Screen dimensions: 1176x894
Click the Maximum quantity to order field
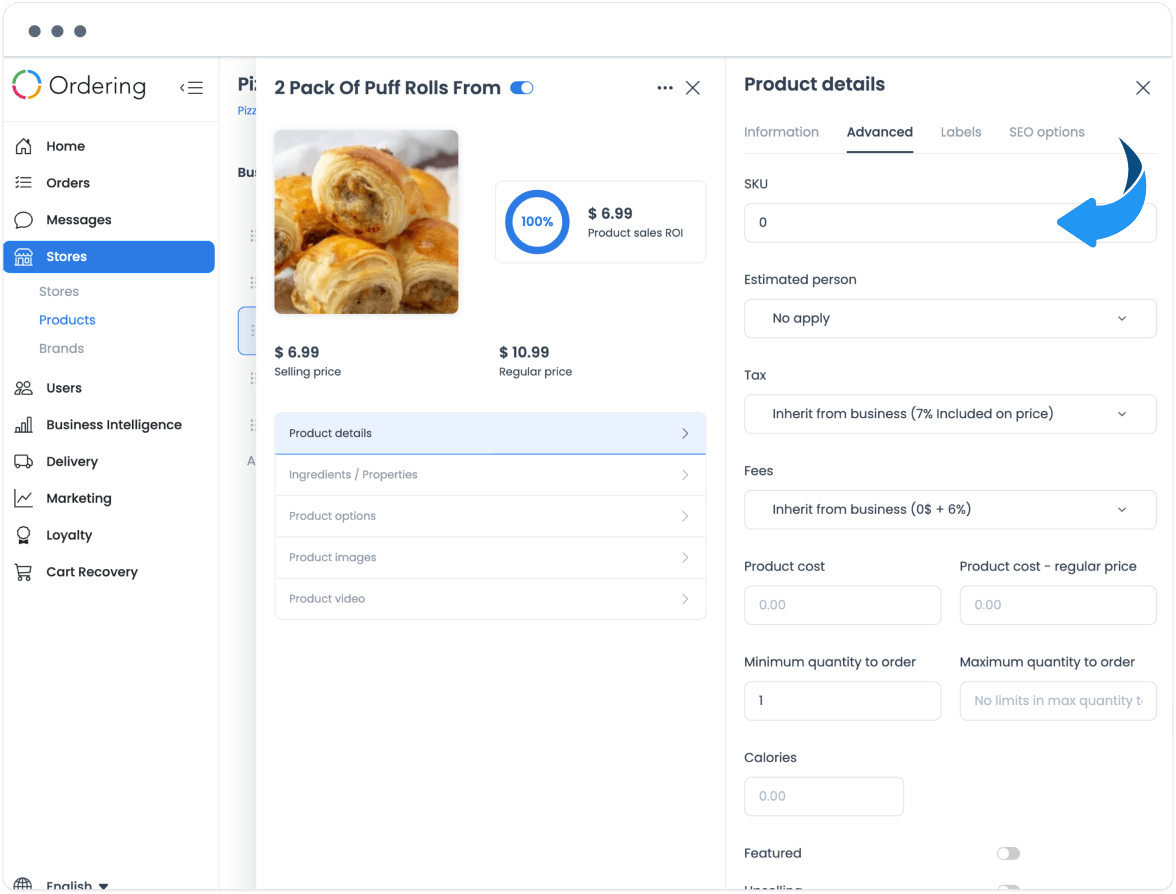(1058, 700)
